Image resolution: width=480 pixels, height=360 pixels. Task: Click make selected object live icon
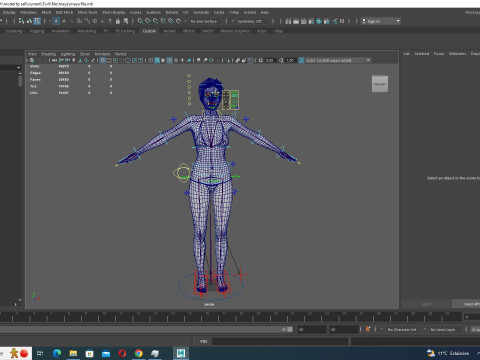[x=179, y=21]
